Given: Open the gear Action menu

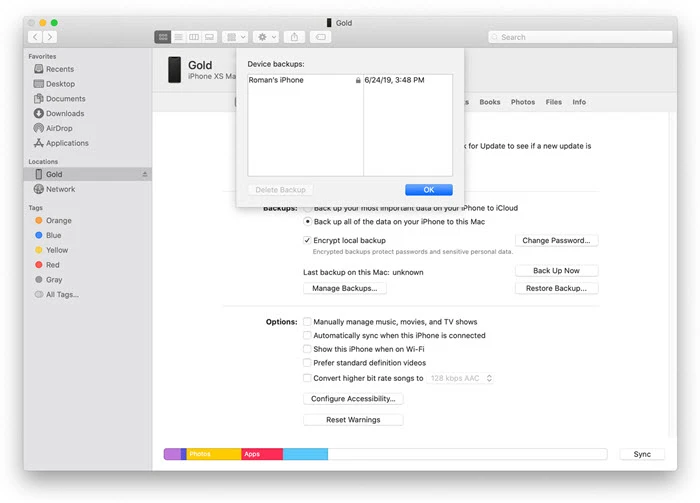Looking at the screenshot, I should 267,37.
